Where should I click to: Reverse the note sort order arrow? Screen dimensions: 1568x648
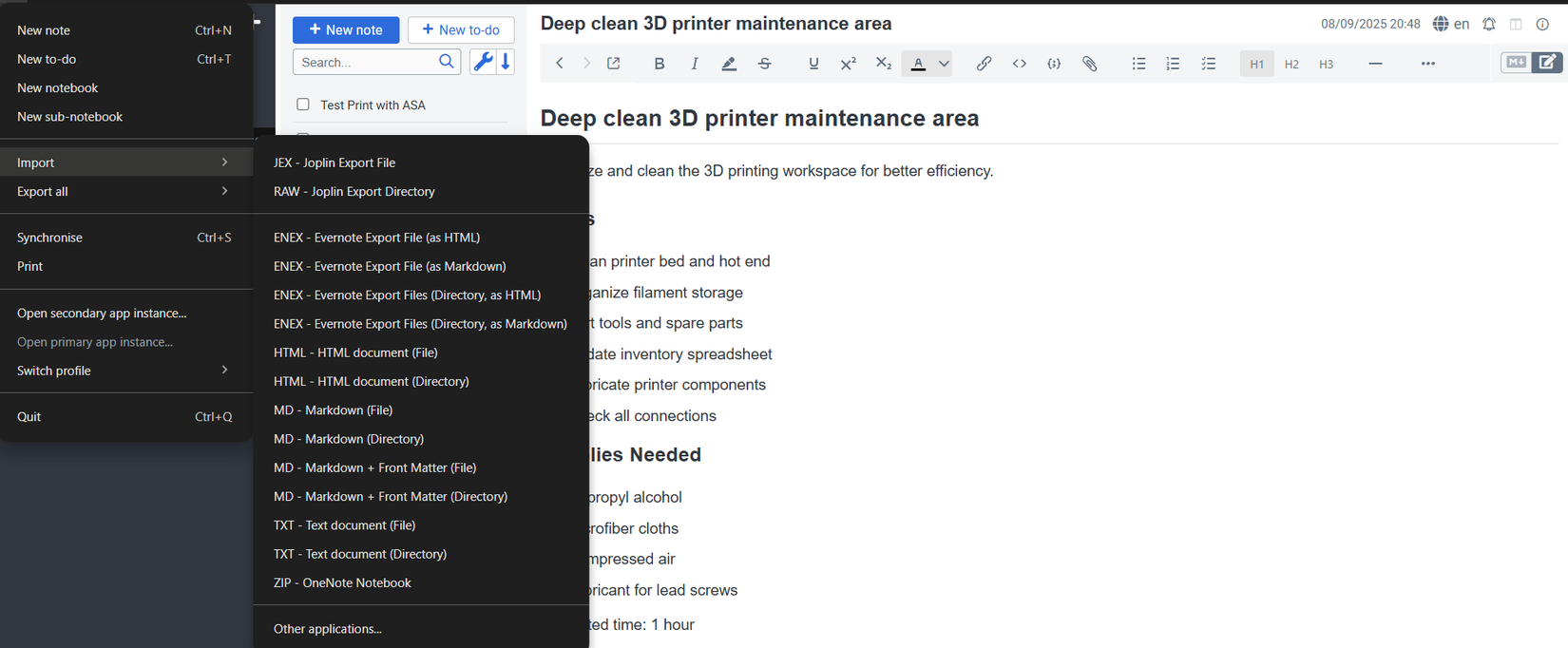click(x=507, y=62)
